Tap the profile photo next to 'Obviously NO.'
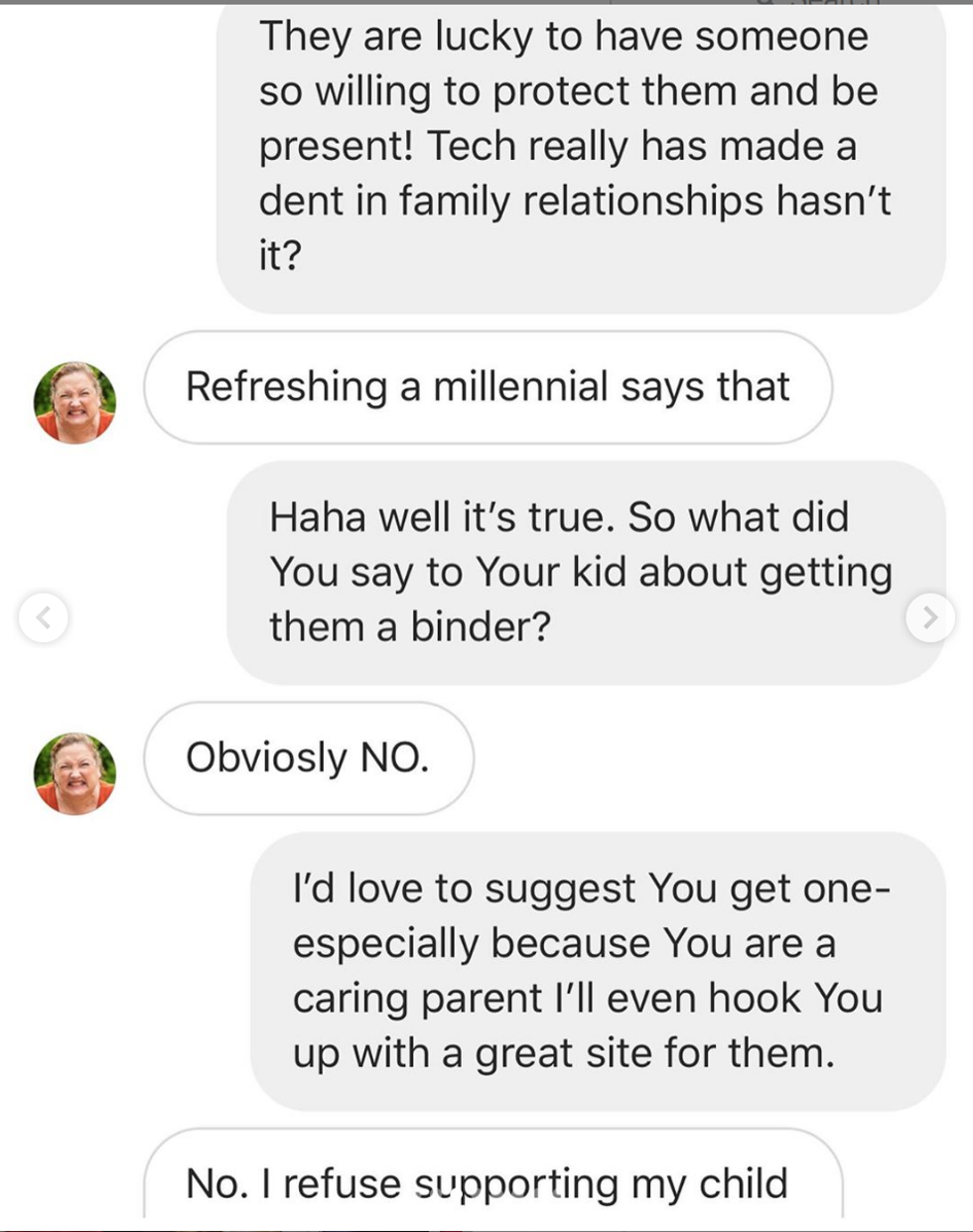973x1232 pixels. click(74, 773)
